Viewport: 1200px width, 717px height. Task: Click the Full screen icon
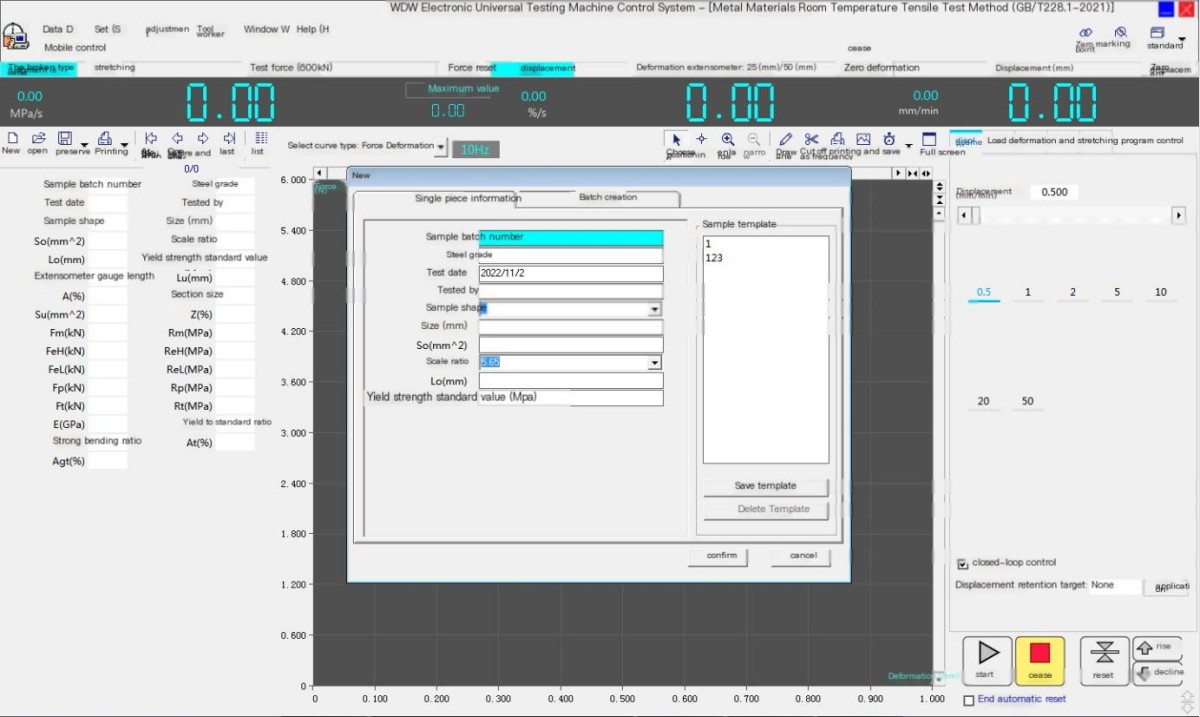pyautogui.click(x=929, y=140)
